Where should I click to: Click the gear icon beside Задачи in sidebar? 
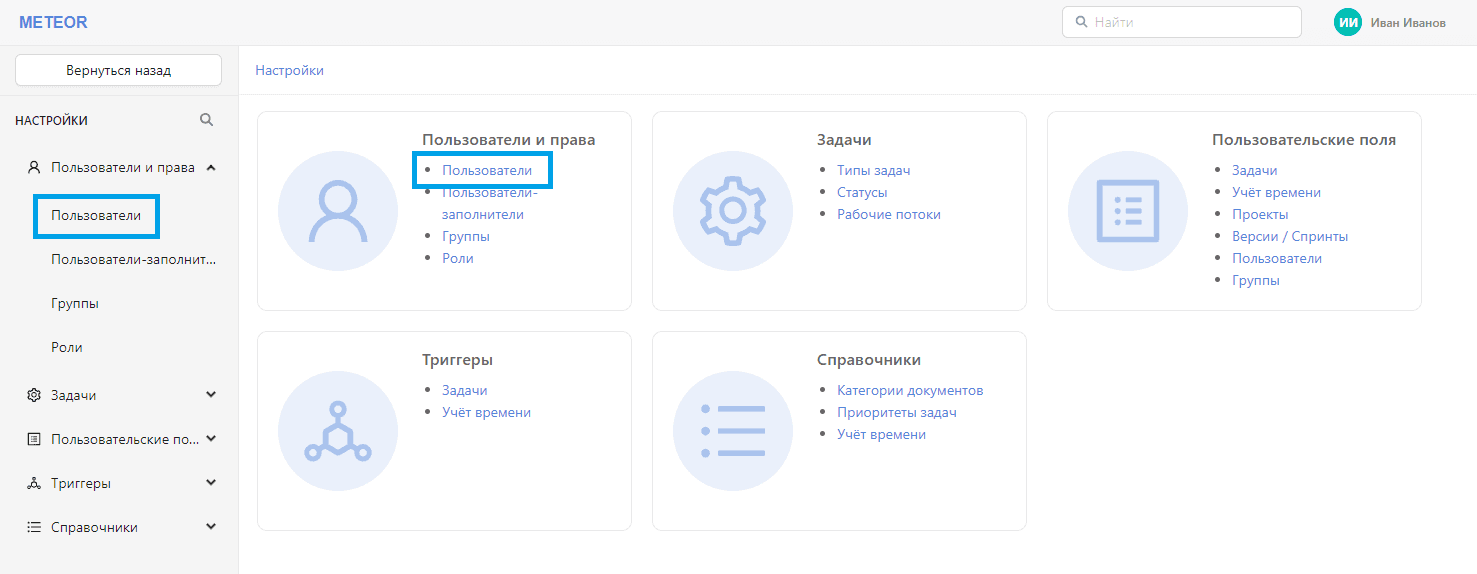(33, 395)
